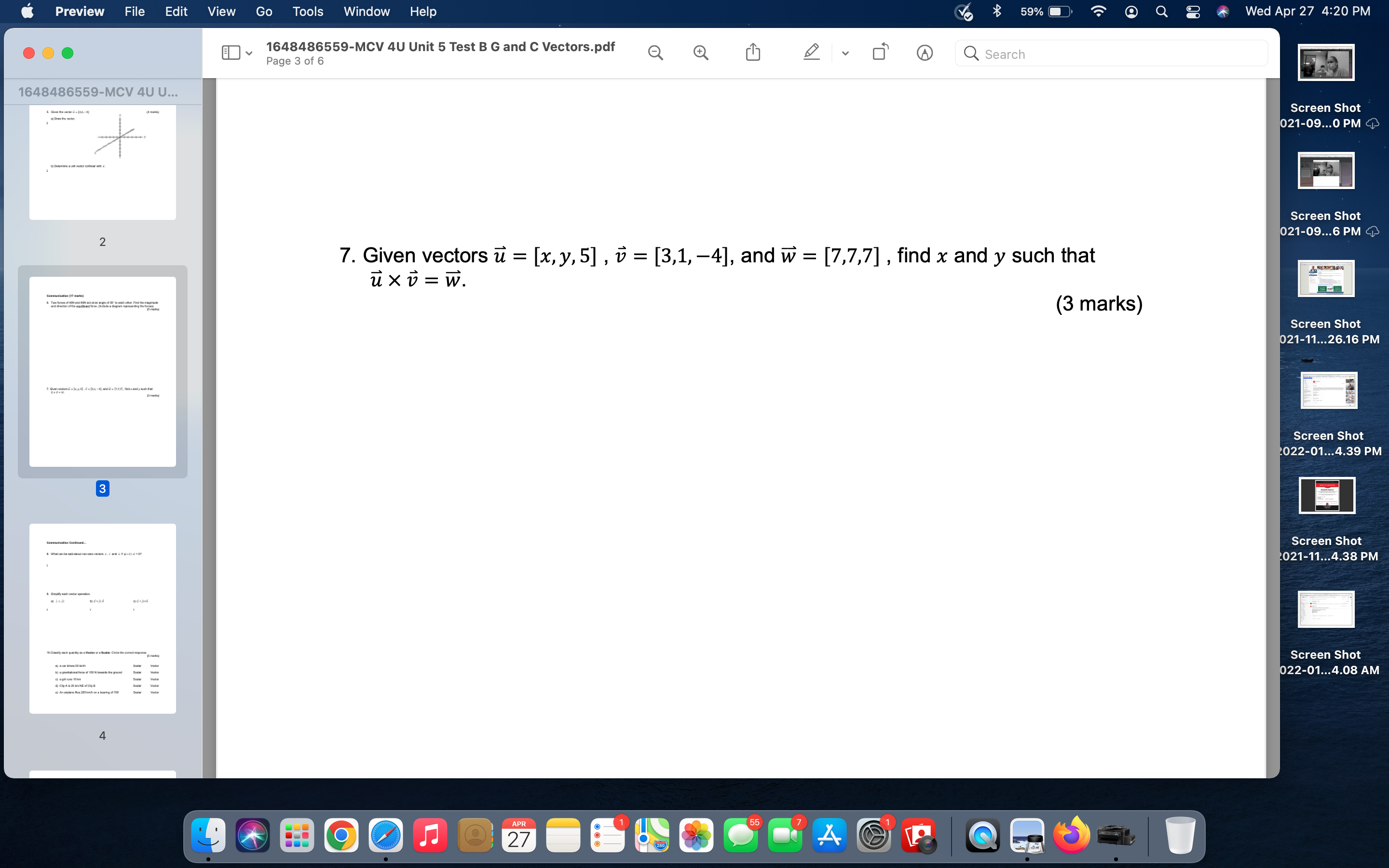Select the Highlight pen tool
The height and width of the screenshot is (868, 1389).
pos(811,54)
